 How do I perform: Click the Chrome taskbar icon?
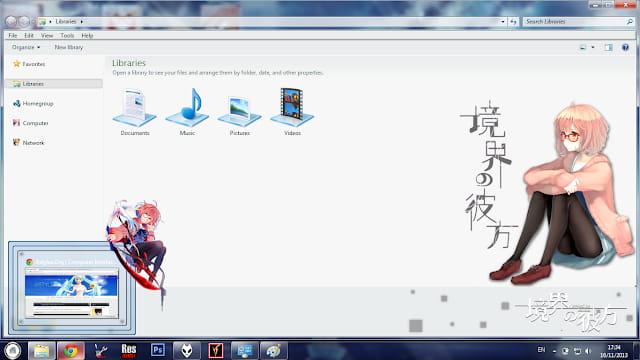pos(71,350)
